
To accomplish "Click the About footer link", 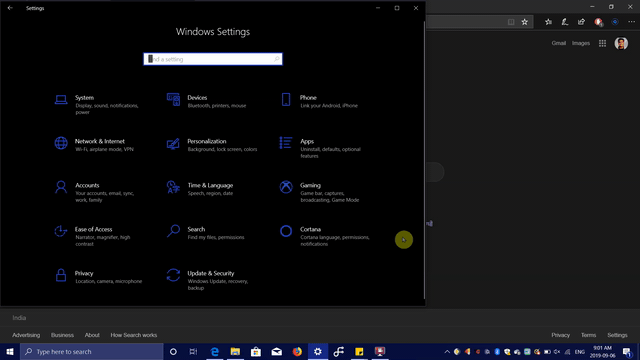I will 92,335.
